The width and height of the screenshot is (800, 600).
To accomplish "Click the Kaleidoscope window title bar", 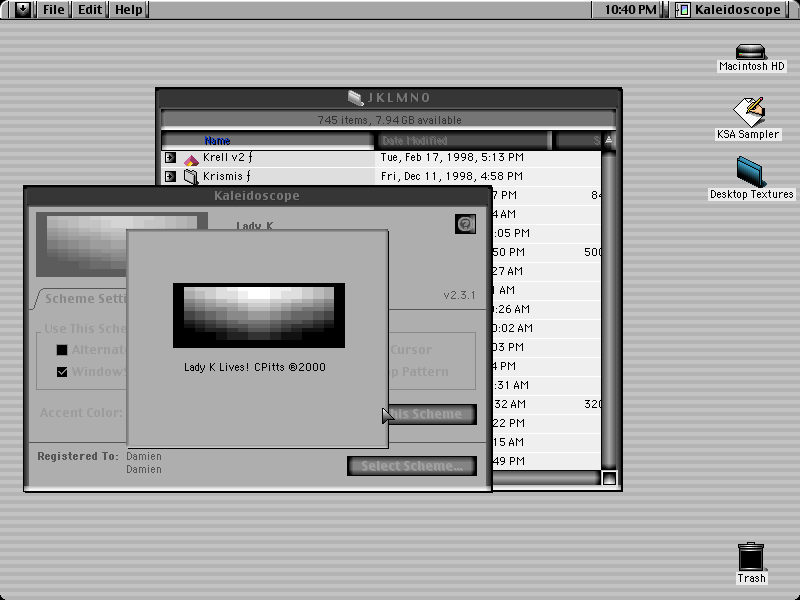I will (257, 195).
